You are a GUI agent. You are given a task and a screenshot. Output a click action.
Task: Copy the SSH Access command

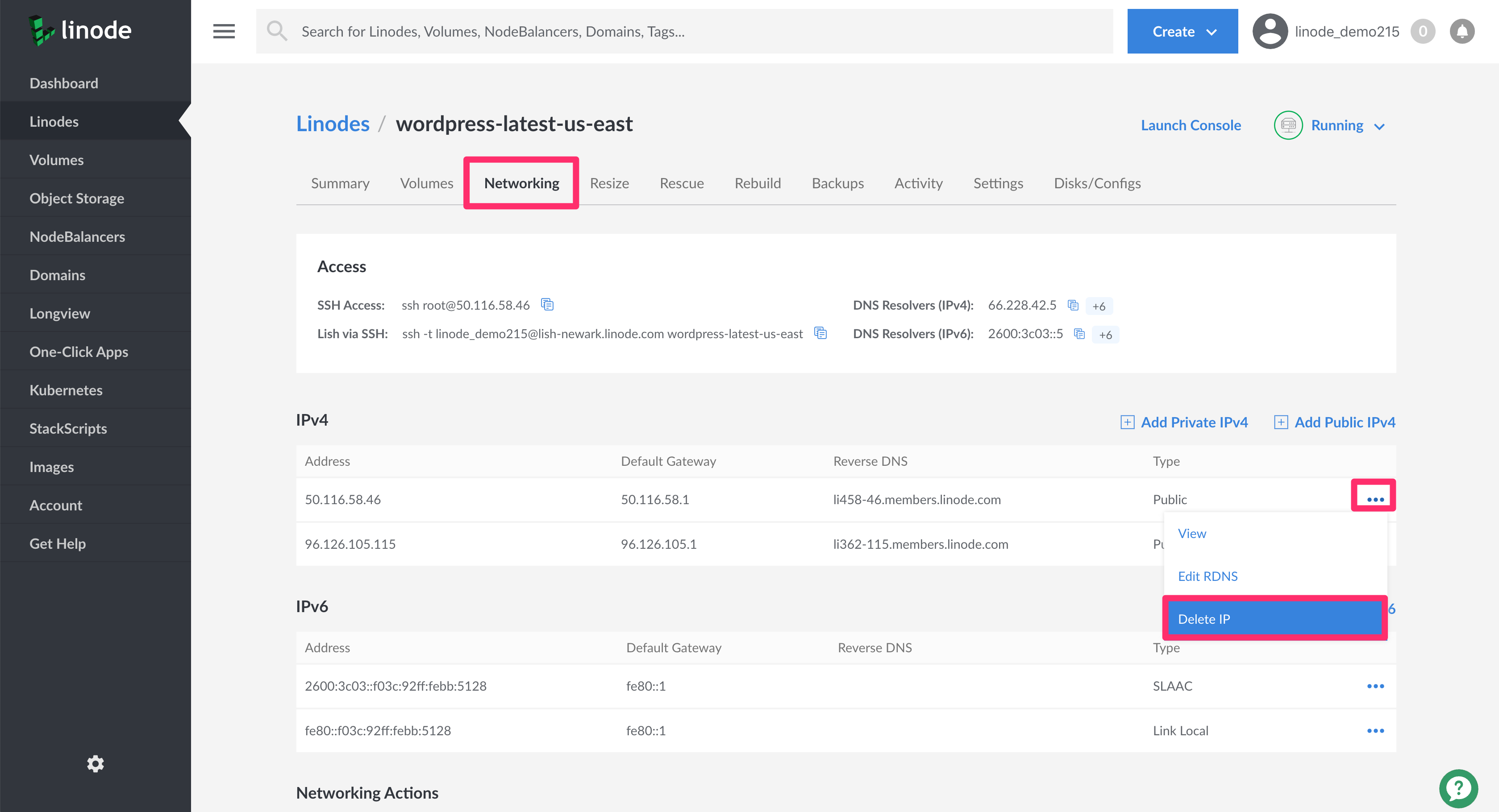(547, 304)
